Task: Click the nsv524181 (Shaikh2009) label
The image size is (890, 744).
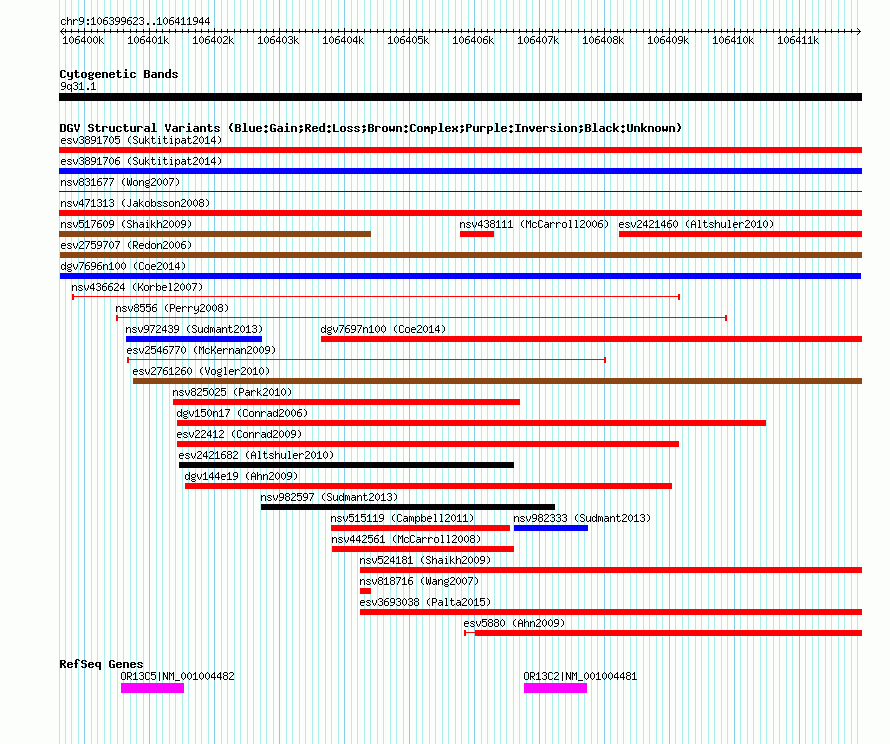Action: click(425, 560)
